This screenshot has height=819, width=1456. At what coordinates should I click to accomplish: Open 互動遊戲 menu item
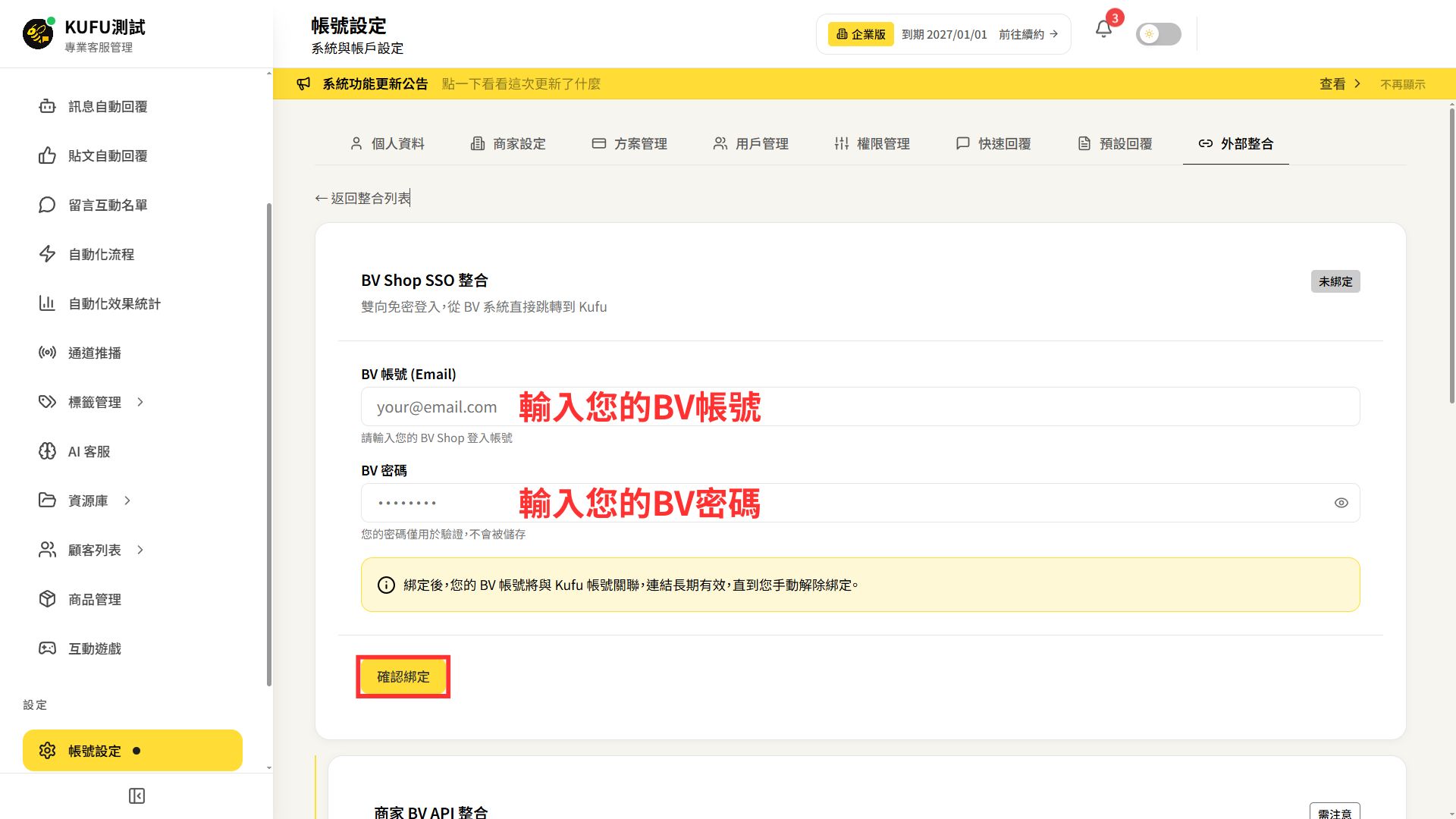pyautogui.click(x=133, y=648)
